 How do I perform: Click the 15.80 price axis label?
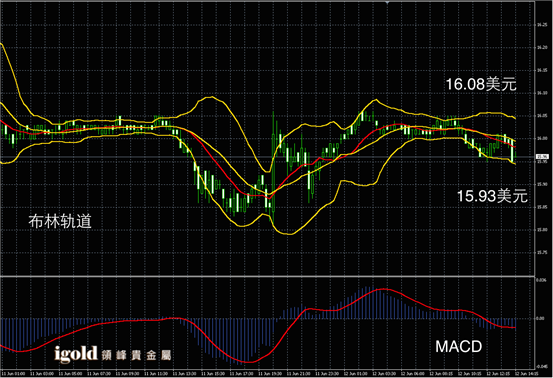(541, 230)
